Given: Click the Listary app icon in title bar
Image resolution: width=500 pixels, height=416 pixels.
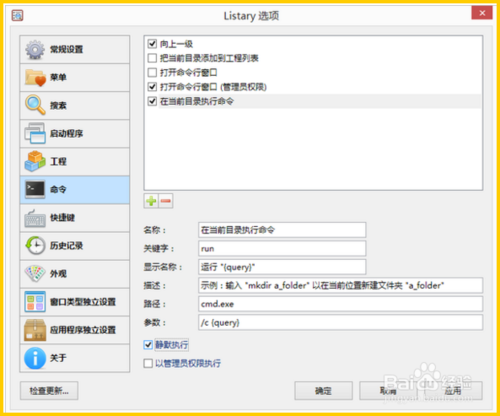Looking at the screenshot, I should coord(17,15).
